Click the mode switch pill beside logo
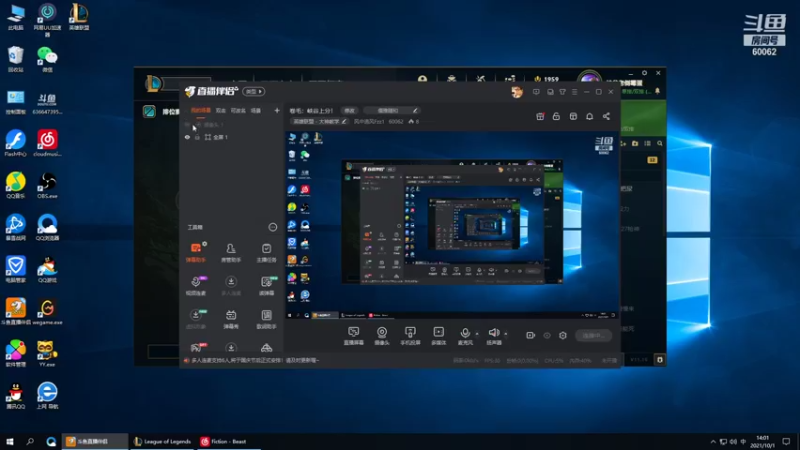Screen dimensions: 800x450 (x=254, y=91)
